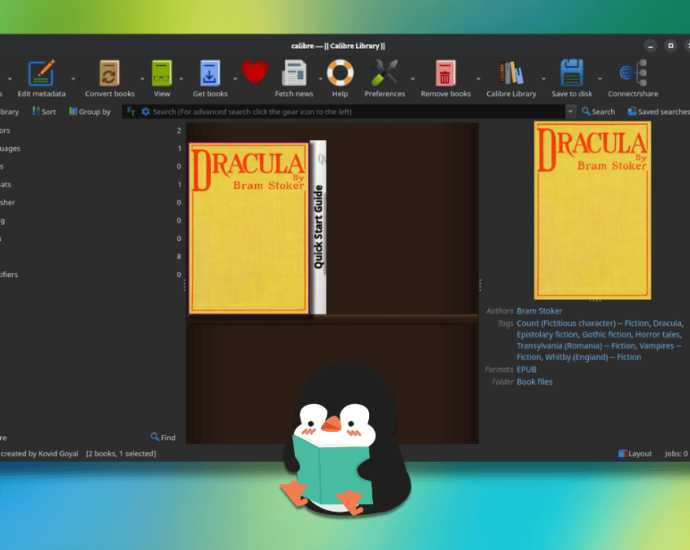Open the Calibre Library icon
This screenshot has height=550, width=690.
511,73
